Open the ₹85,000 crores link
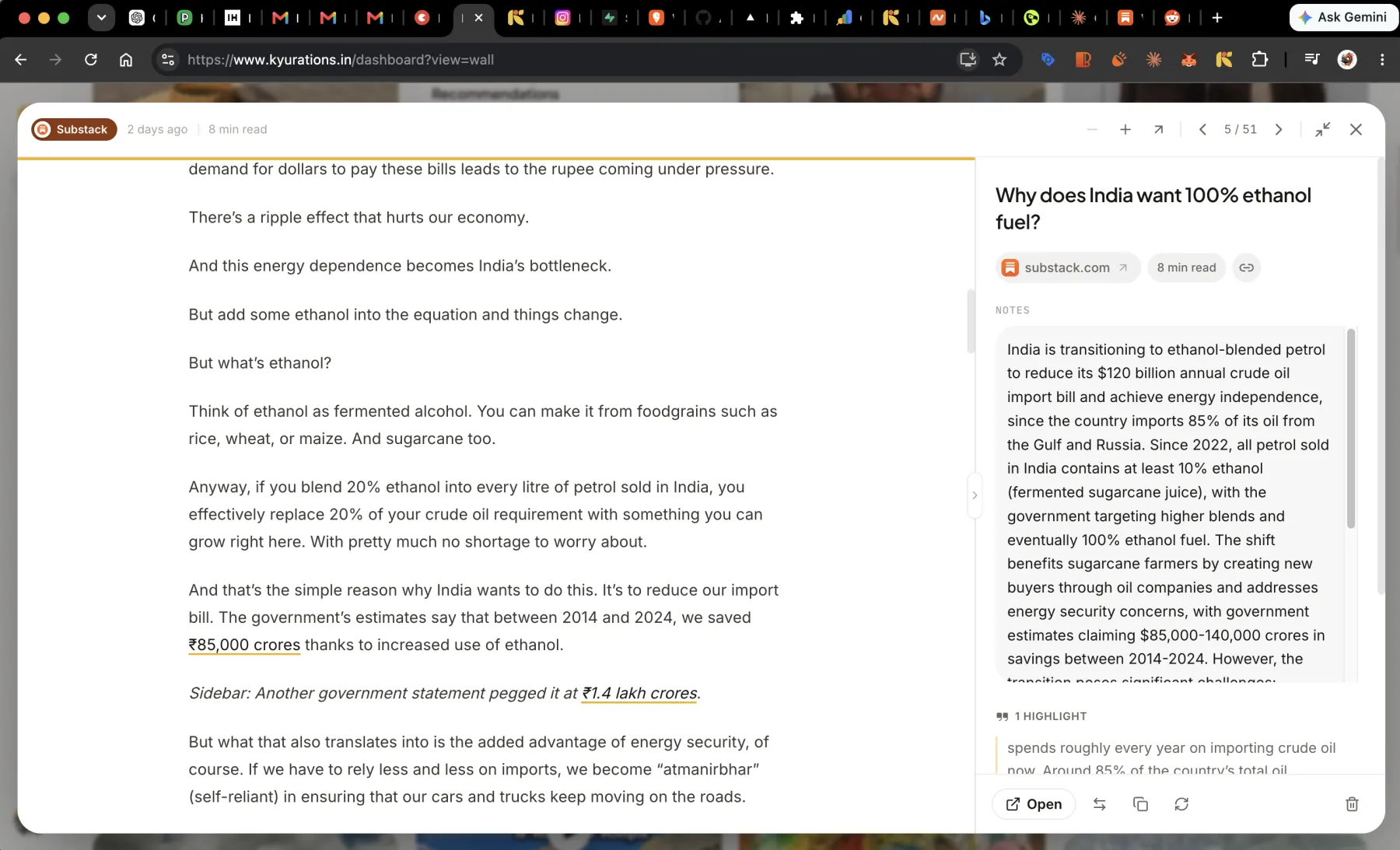This screenshot has width=1400, height=850. (244, 645)
